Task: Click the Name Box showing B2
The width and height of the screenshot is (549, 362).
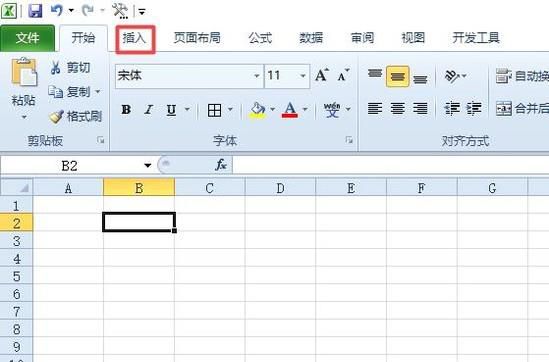Action: [x=70, y=165]
